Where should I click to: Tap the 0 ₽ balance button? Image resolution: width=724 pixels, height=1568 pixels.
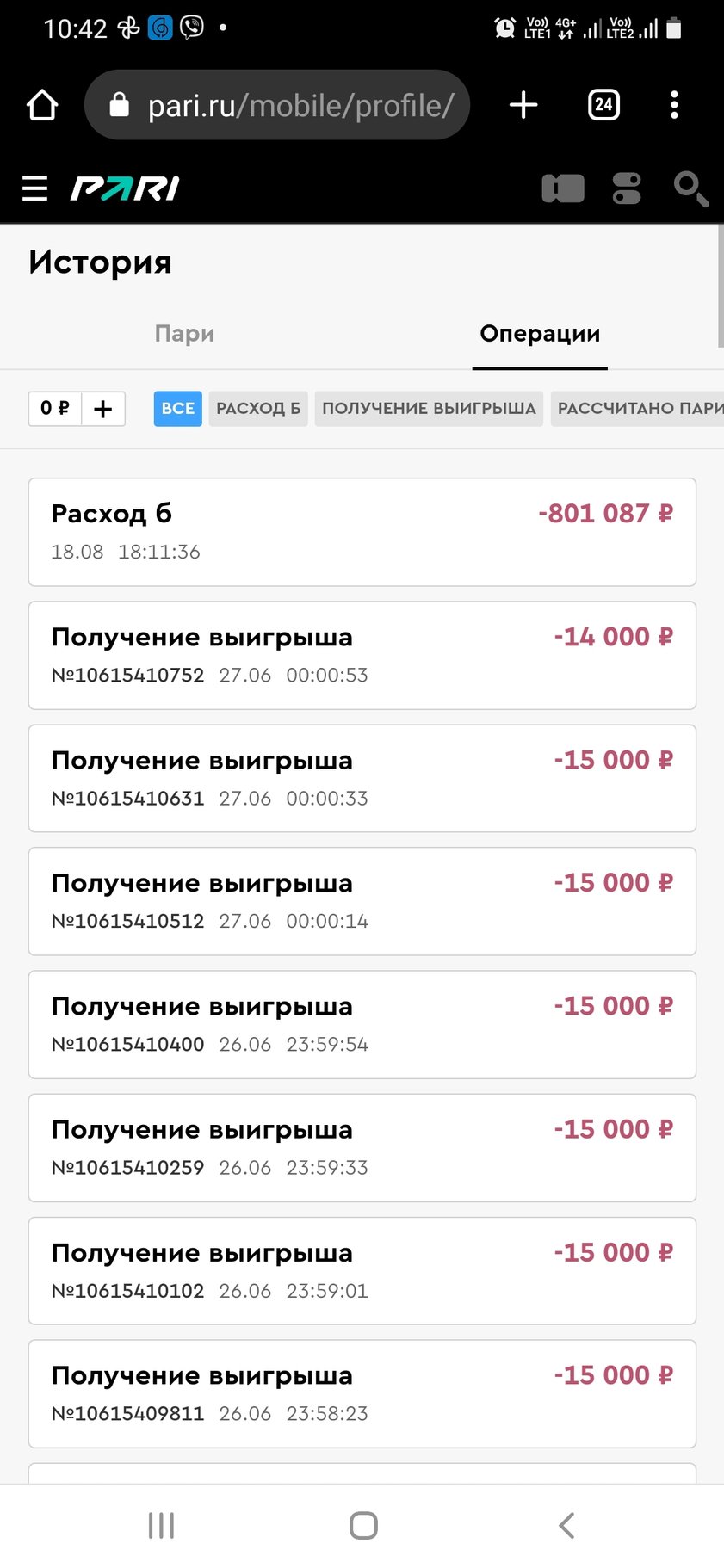pyautogui.click(x=55, y=409)
